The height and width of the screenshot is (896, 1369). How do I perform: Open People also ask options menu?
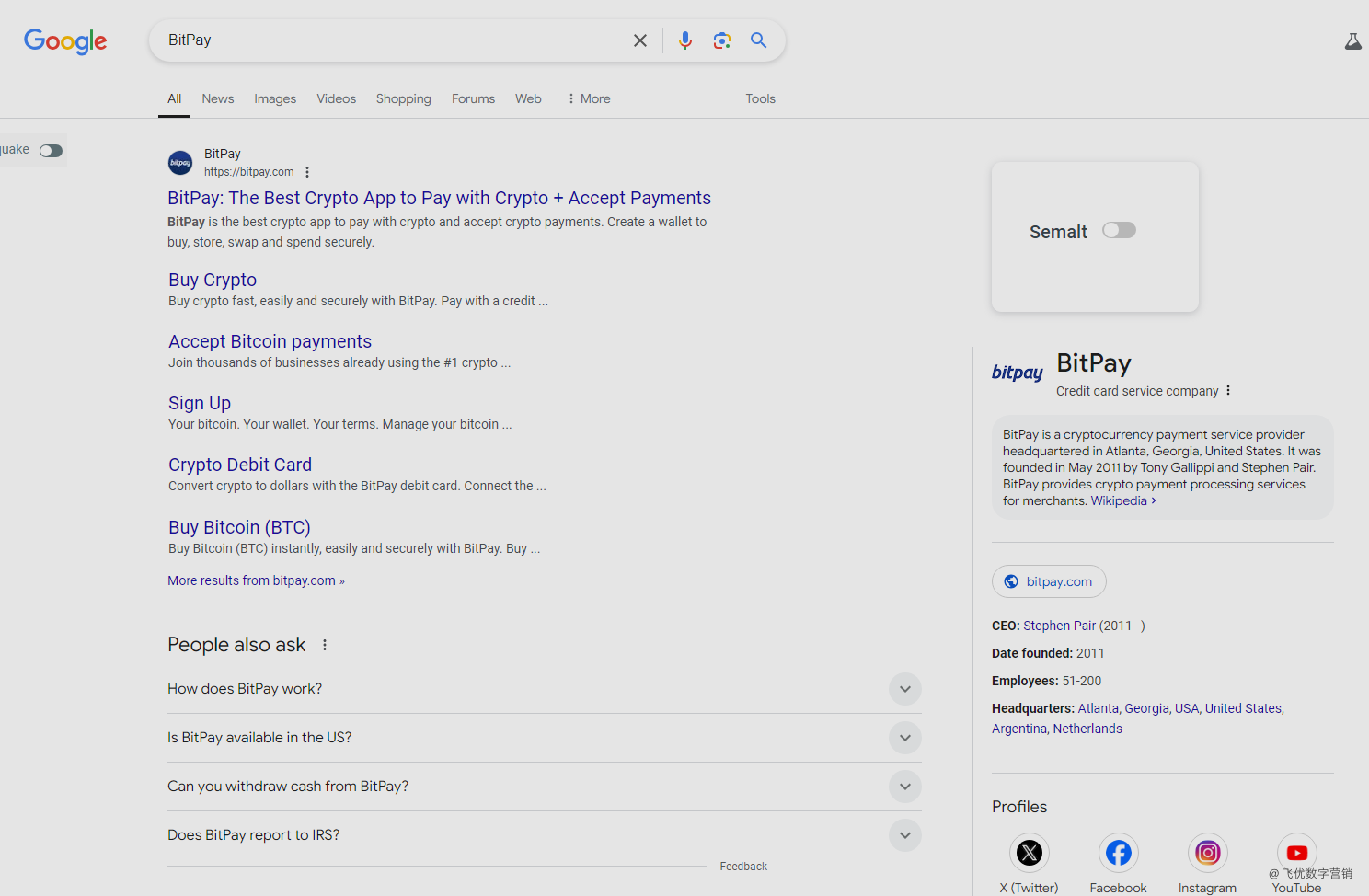[325, 645]
